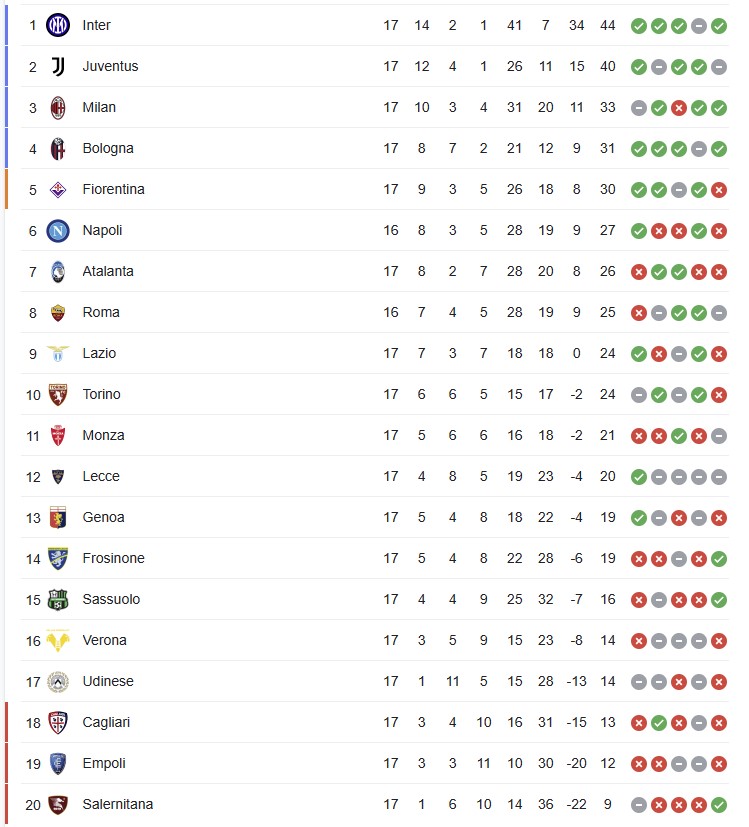The height and width of the screenshot is (827, 749).
Task: Click the Salernitana club crest
Action: click(58, 805)
